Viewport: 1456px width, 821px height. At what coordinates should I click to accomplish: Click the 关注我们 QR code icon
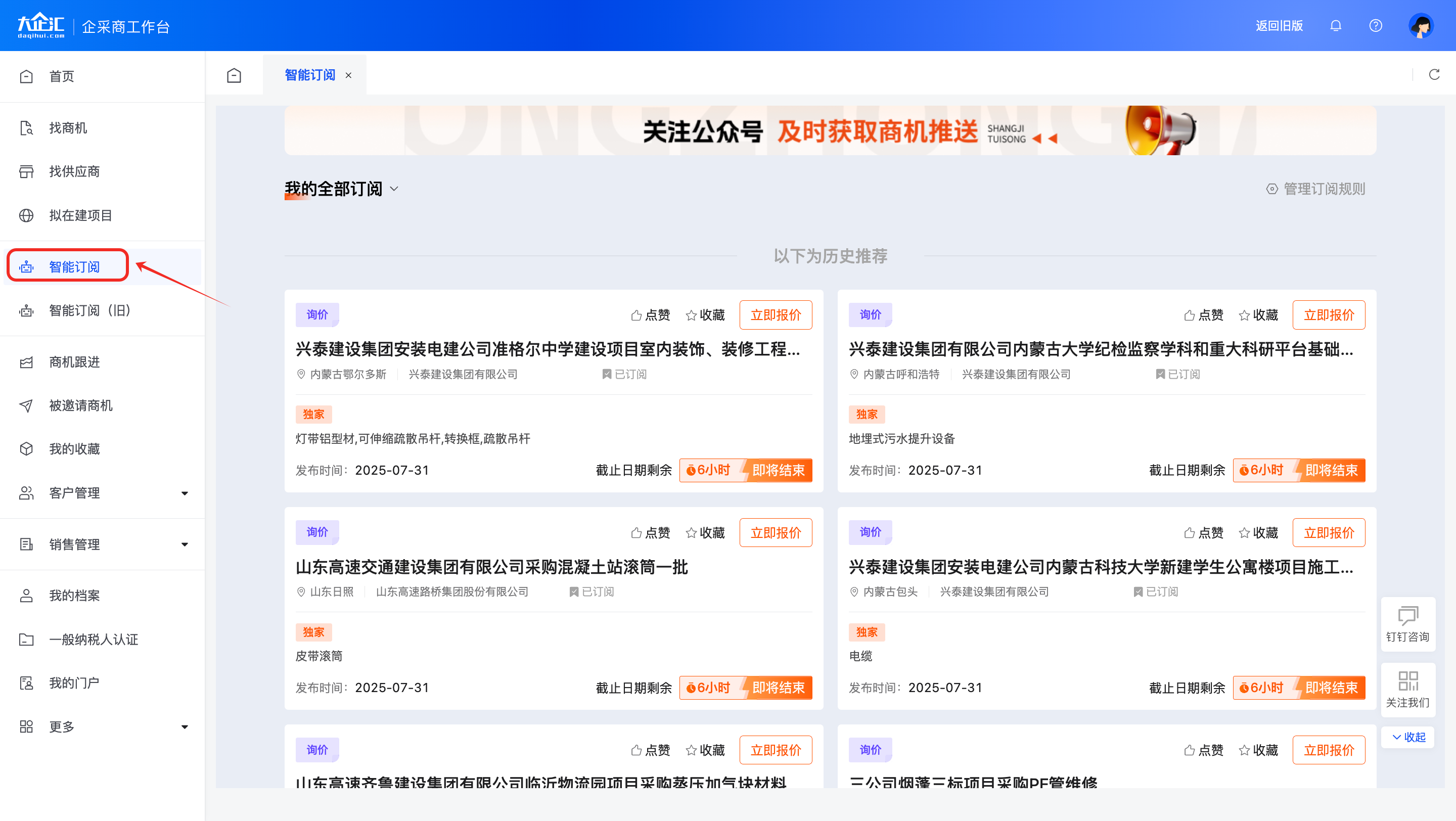(1407, 681)
